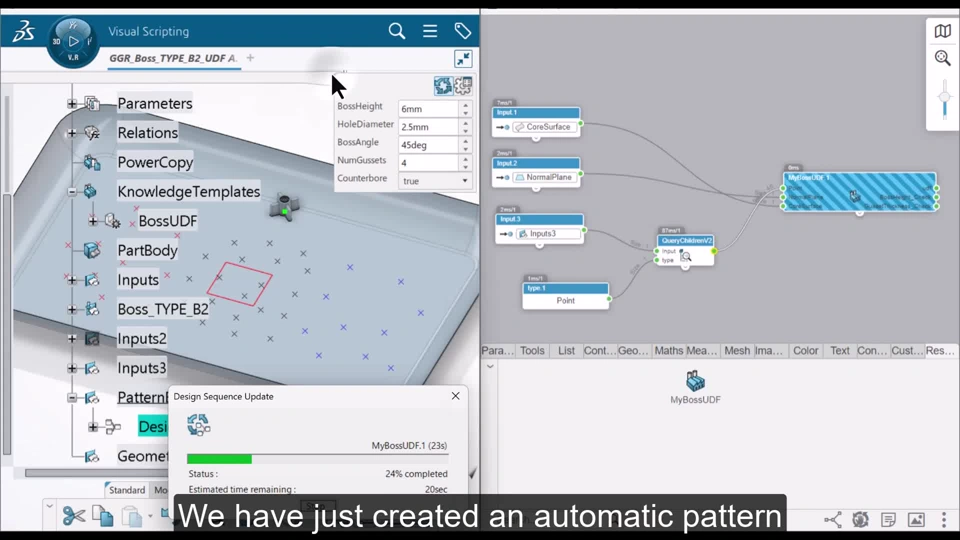This screenshot has width=960, height=540.
Task: Select the MyBossUDF icon in Res palette
Action: 695,381
